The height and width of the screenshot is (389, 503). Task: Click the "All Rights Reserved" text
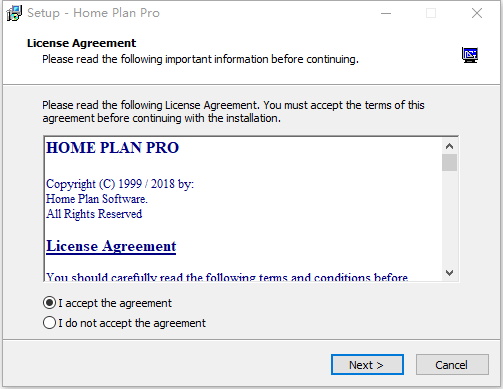coord(94,214)
